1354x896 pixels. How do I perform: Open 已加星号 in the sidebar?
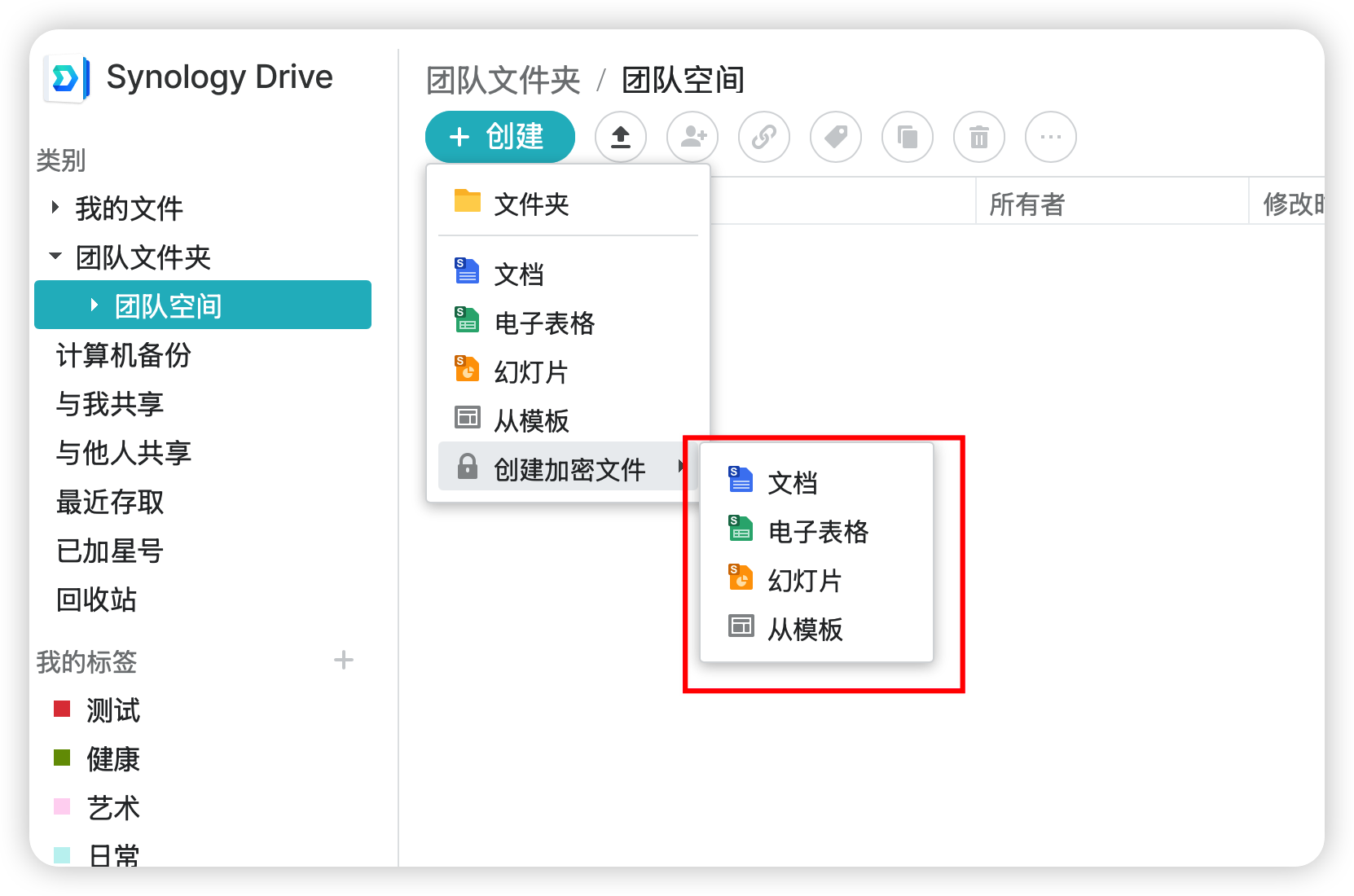[x=110, y=551]
